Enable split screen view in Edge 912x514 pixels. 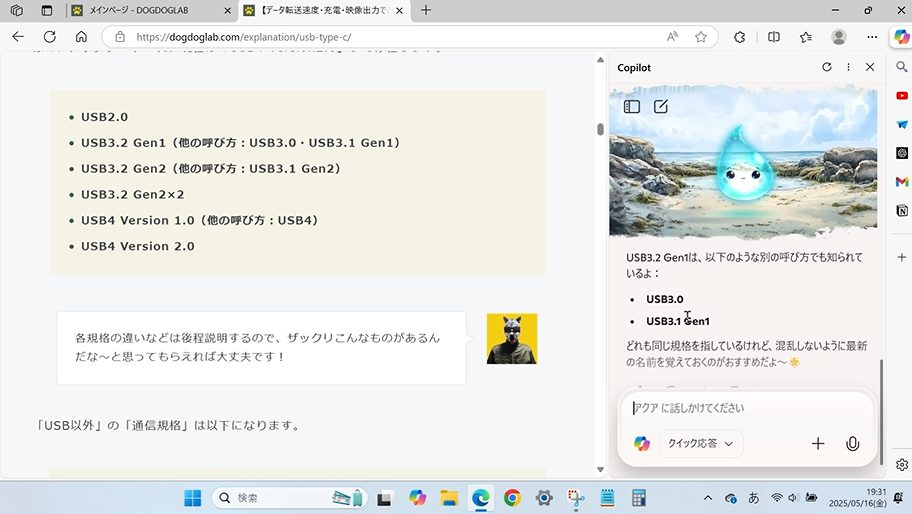773,36
